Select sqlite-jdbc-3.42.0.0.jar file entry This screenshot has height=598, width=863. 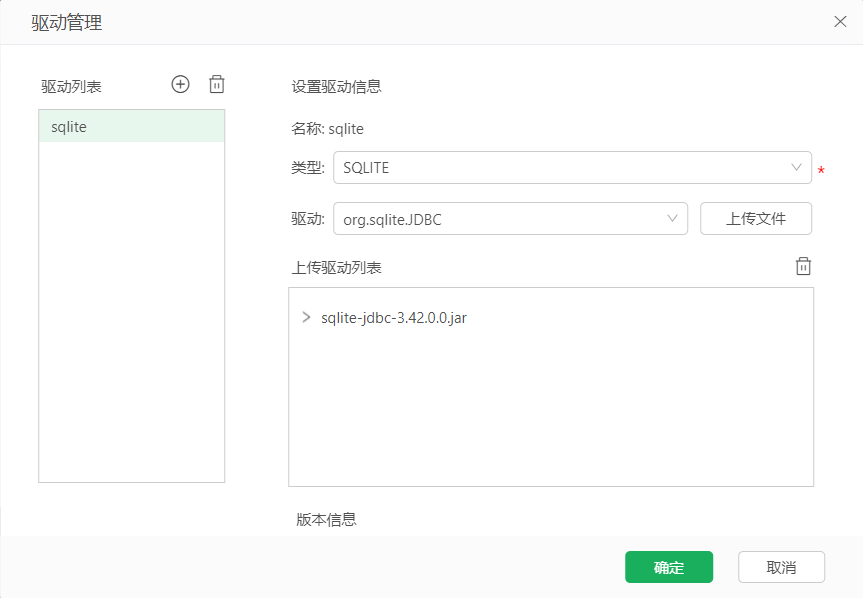tap(394, 317)
